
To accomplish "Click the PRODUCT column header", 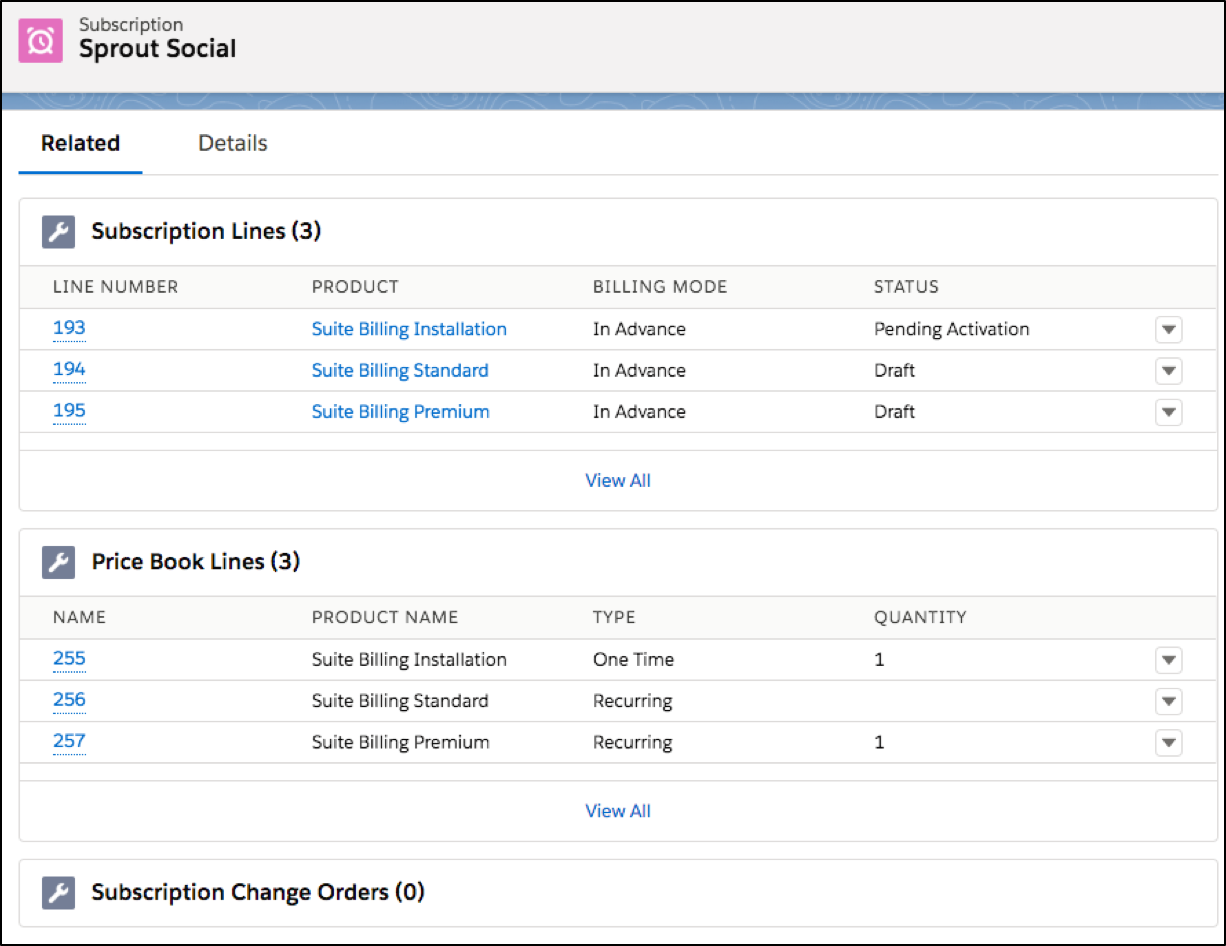I will [x=355, y=287].
